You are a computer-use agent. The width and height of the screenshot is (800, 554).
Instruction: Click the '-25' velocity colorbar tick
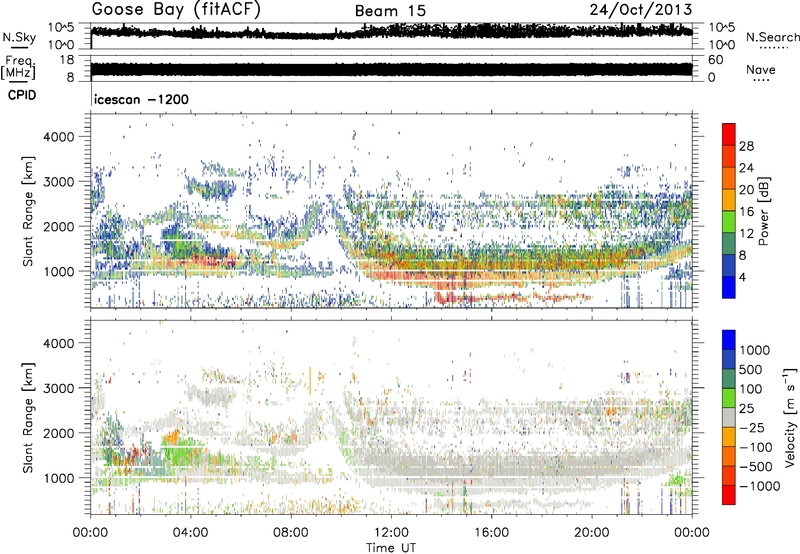752,427
